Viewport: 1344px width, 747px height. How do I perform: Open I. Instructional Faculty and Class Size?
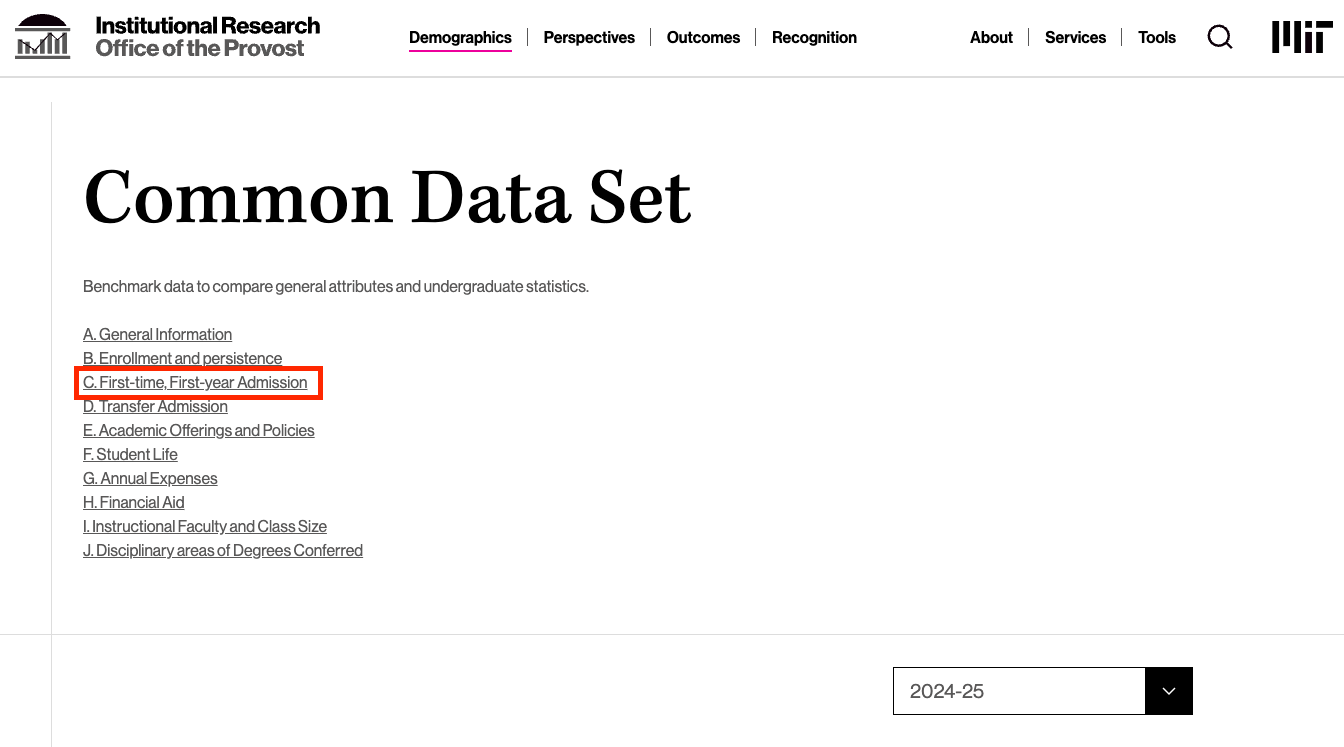(204, 526)
